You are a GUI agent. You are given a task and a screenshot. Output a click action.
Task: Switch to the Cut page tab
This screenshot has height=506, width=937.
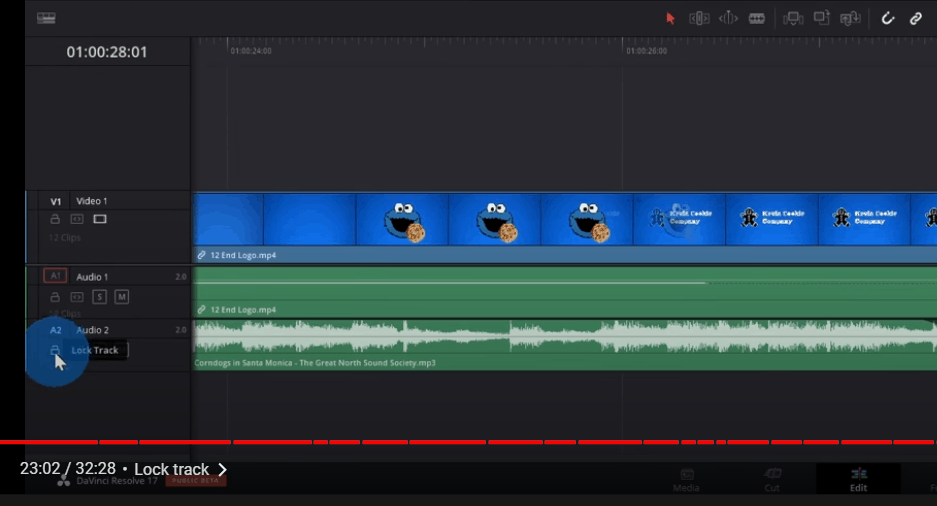(772, 480)
